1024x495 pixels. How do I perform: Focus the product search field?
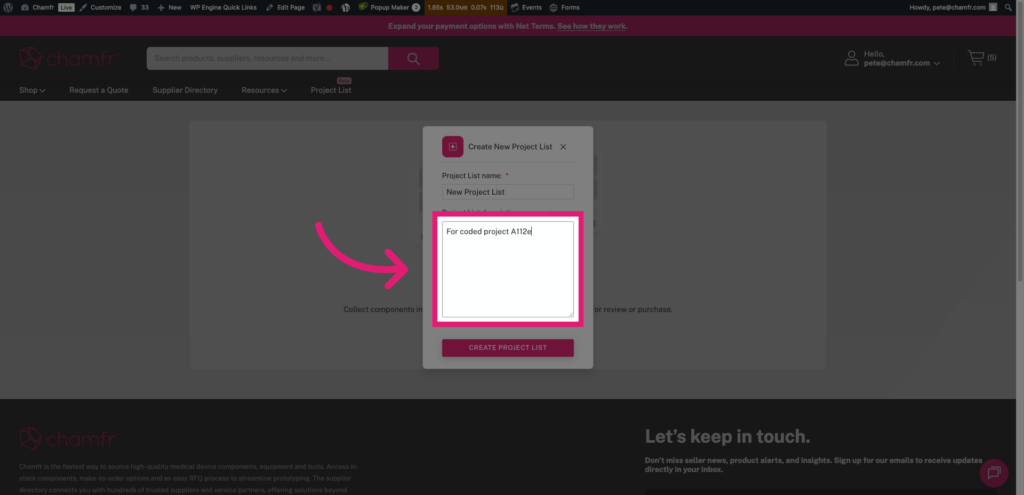pyautogui.click(x=267, y=58)
